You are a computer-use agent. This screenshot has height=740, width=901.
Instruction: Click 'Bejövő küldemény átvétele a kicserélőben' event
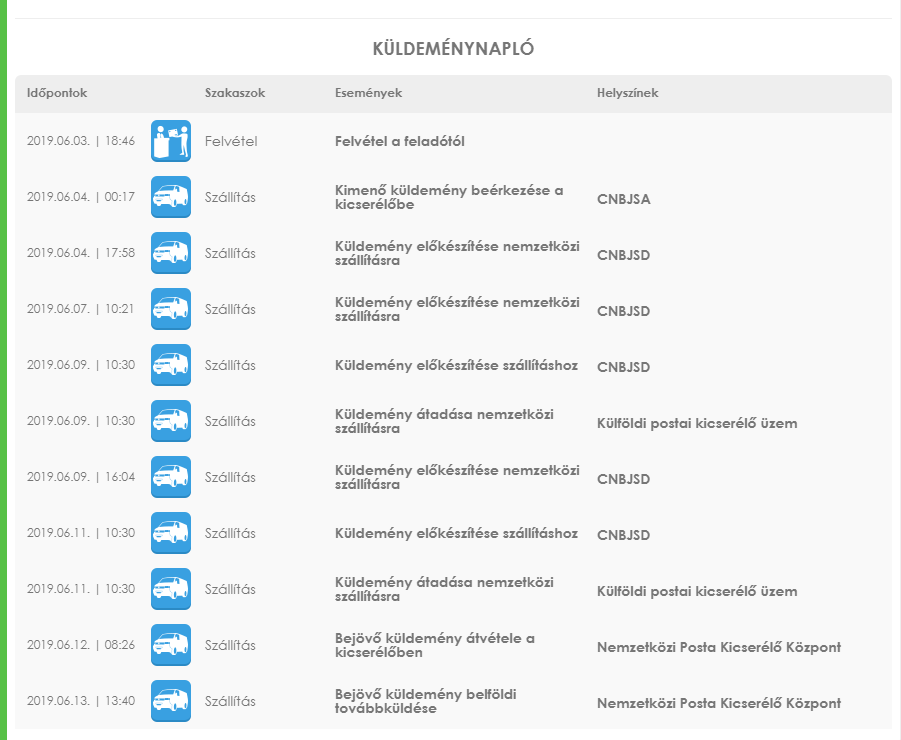pos(434,645)
